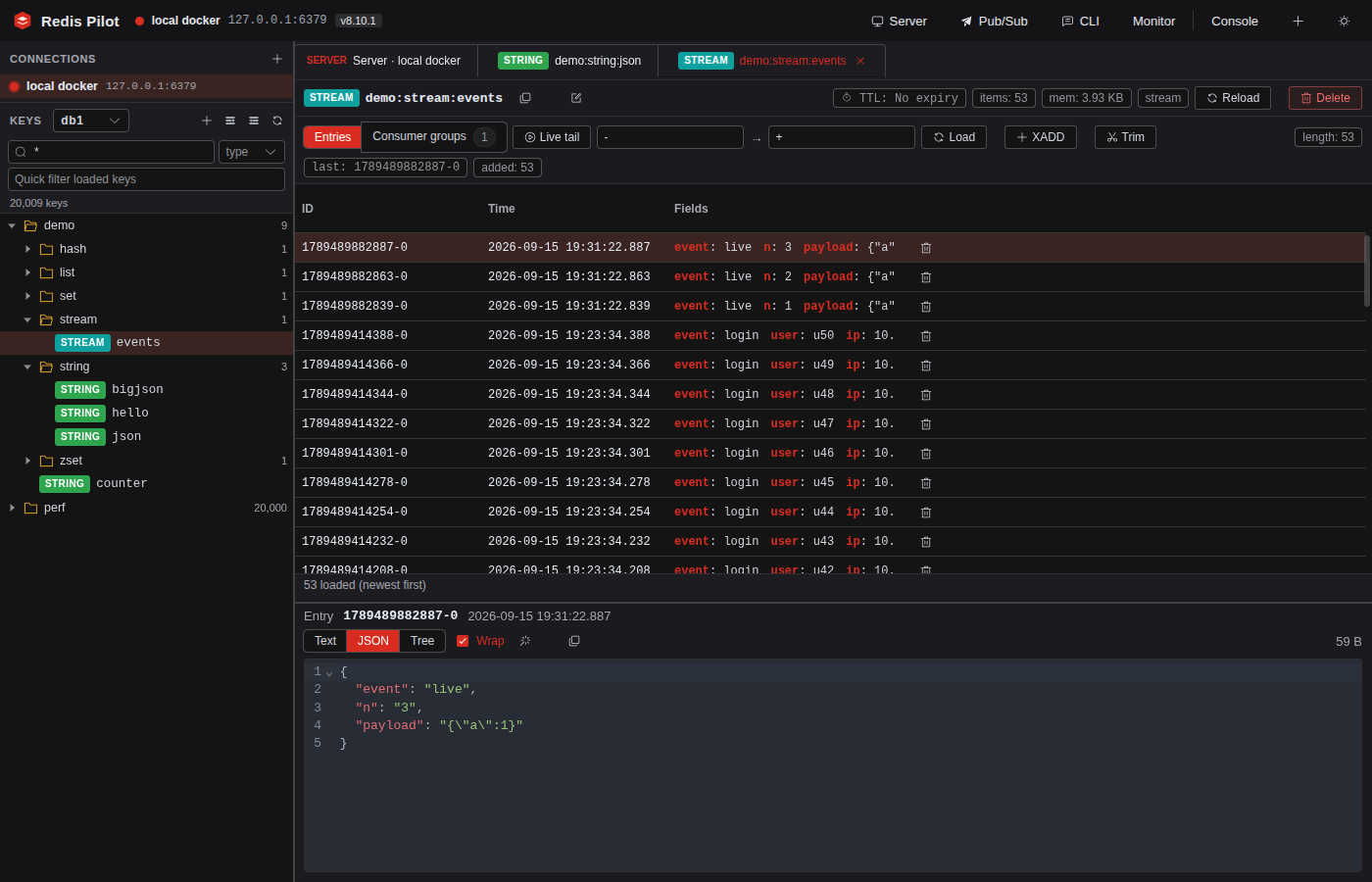Delete entry 1789489882839-0 via trash icon
The height and width of the screenshot is (882, 1372).
[926, 307]
